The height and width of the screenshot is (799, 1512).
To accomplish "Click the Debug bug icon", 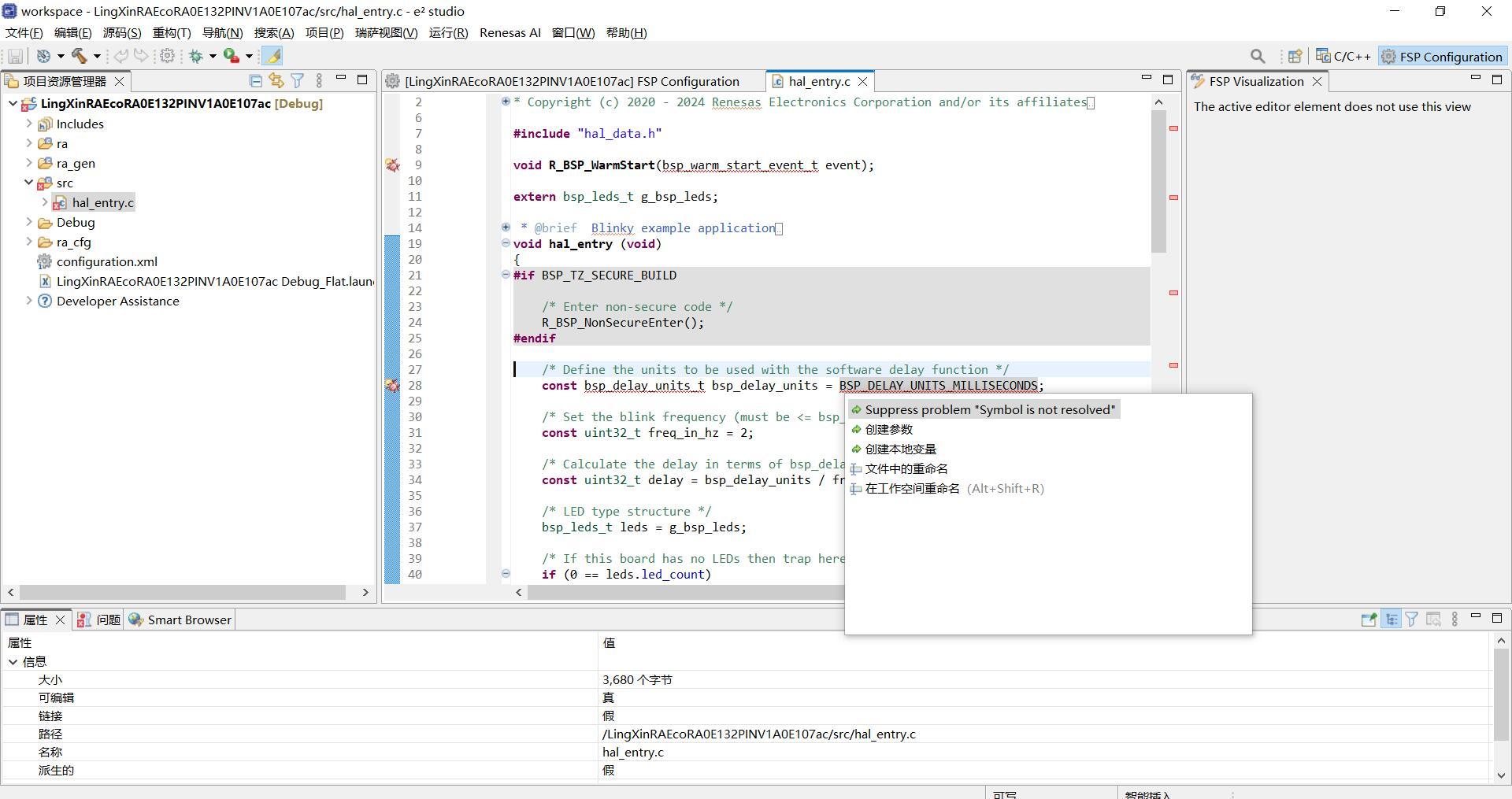I will (195, 56).
